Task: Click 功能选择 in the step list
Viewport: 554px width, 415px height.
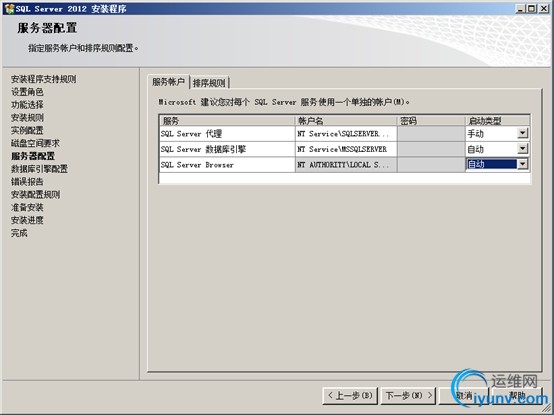Action: tap(27, 105)
